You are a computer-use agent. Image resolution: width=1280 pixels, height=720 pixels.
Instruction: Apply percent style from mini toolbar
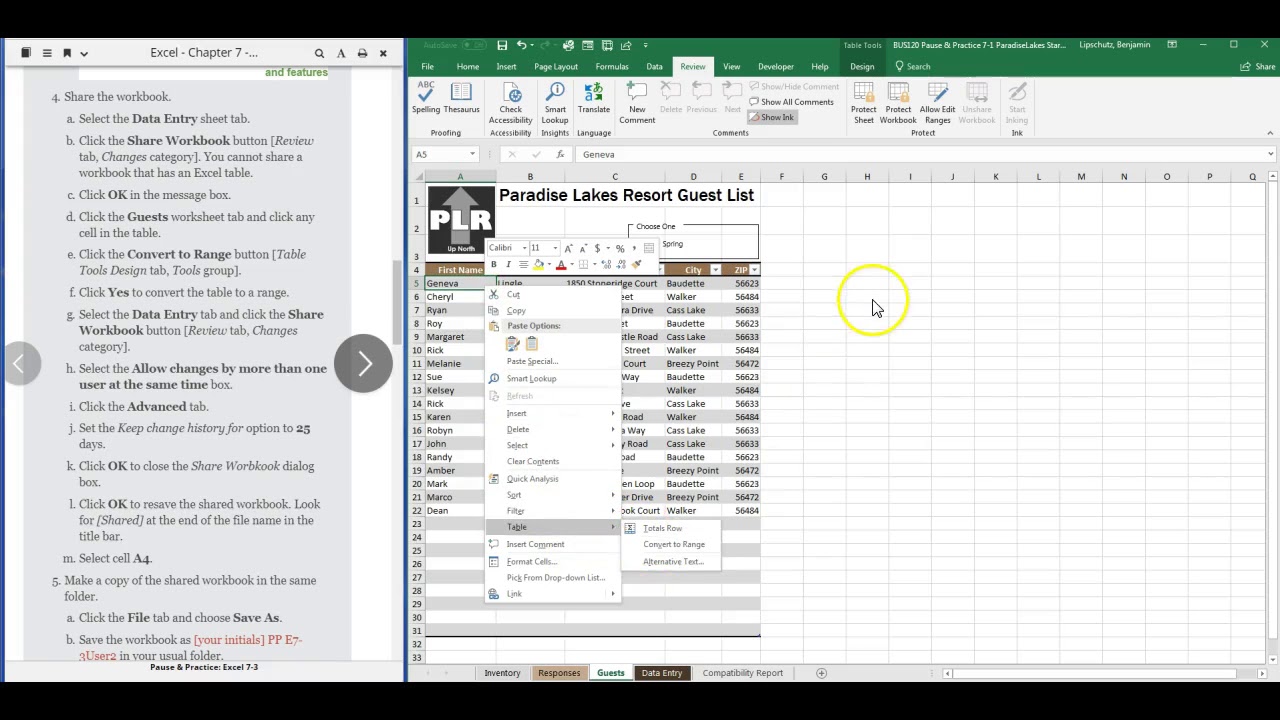[x=620, y=248]
